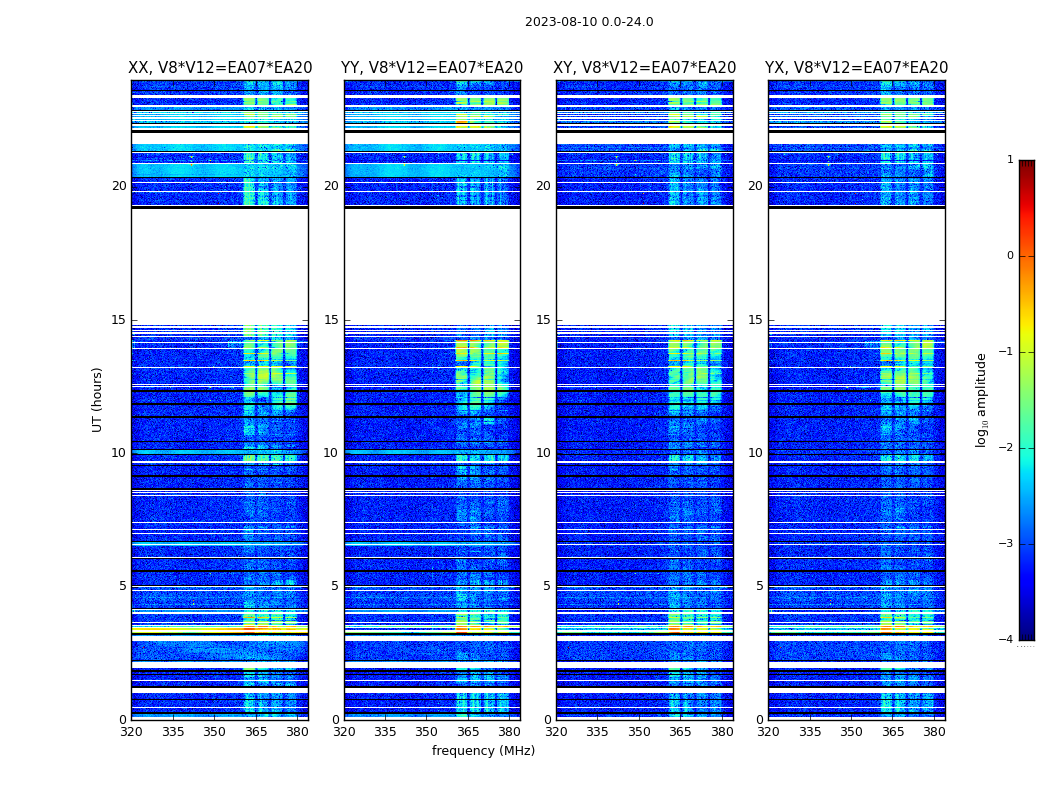
Task: Click the 380 frequency tick under the YX panel
Action: point(934,731)
